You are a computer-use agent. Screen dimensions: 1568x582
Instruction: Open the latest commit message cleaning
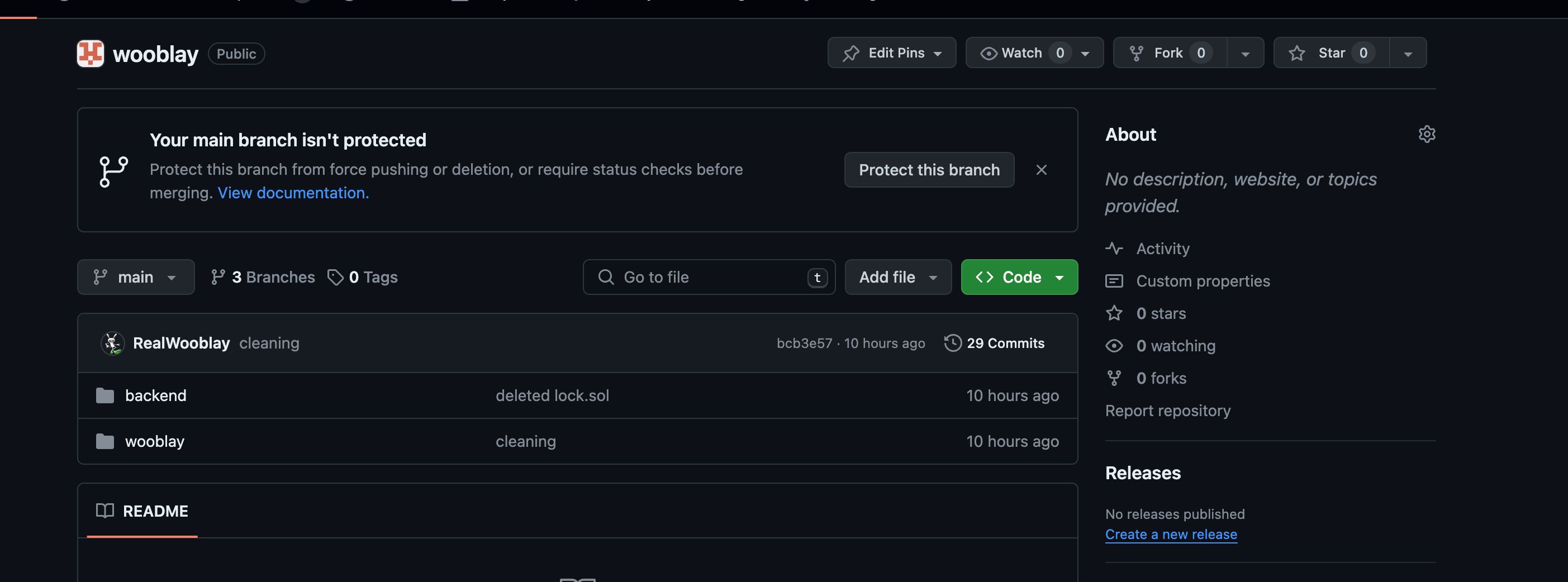(x=269, y=343)
